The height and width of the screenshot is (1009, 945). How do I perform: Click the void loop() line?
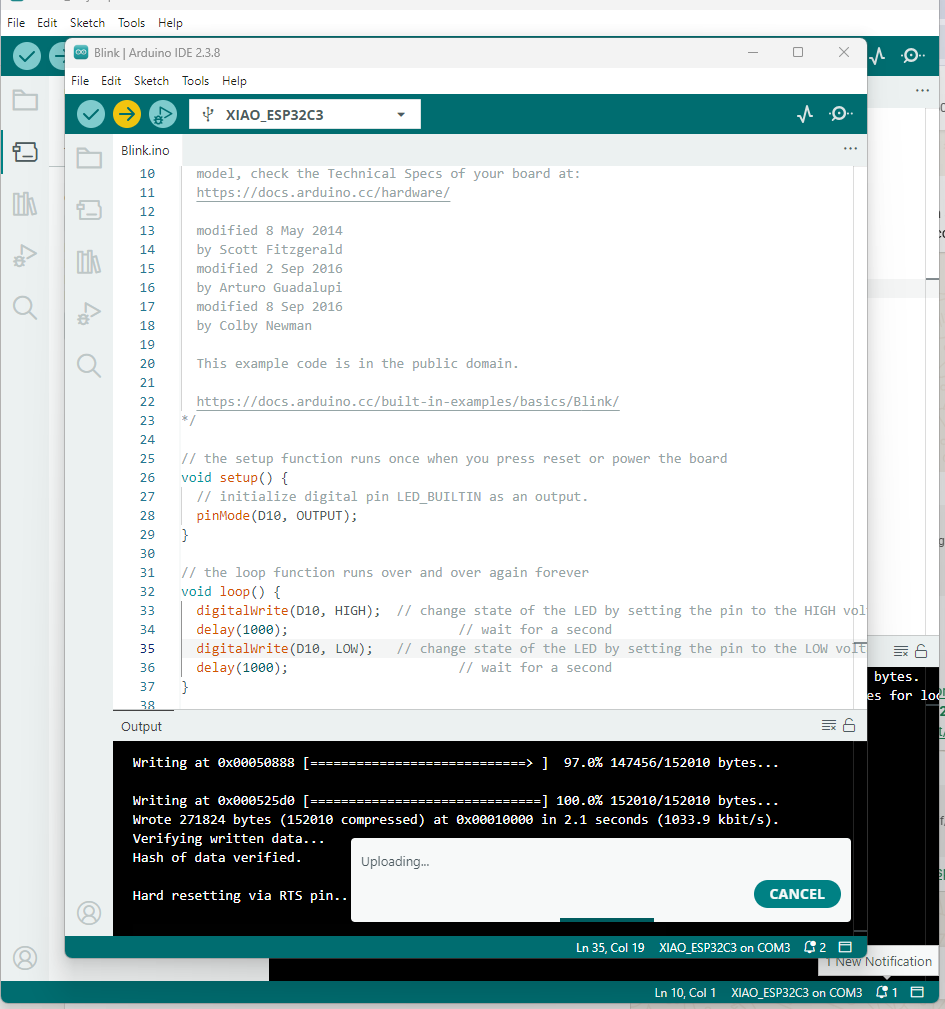tap(231, 591)
